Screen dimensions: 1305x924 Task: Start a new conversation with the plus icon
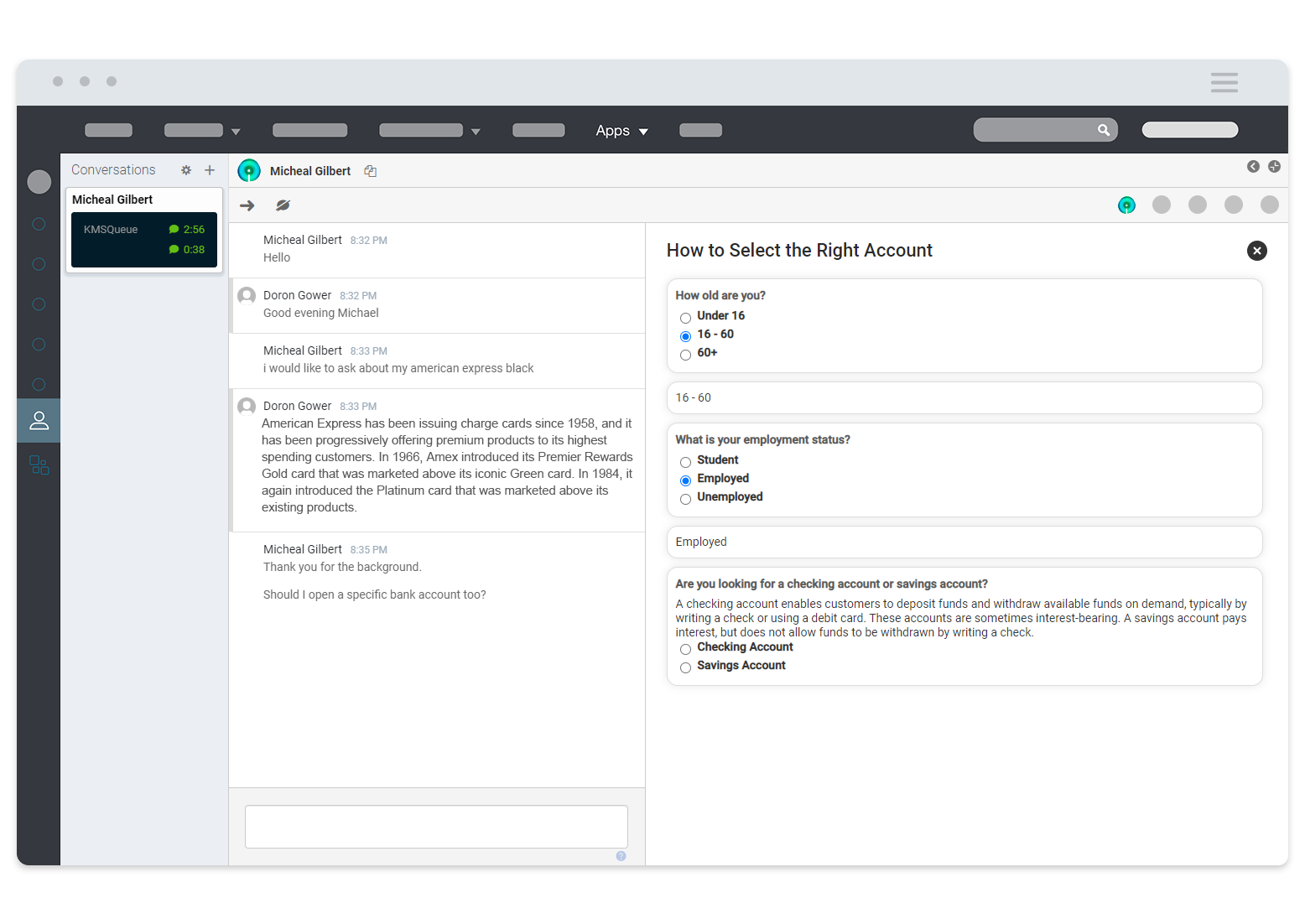tap(210, 169)
